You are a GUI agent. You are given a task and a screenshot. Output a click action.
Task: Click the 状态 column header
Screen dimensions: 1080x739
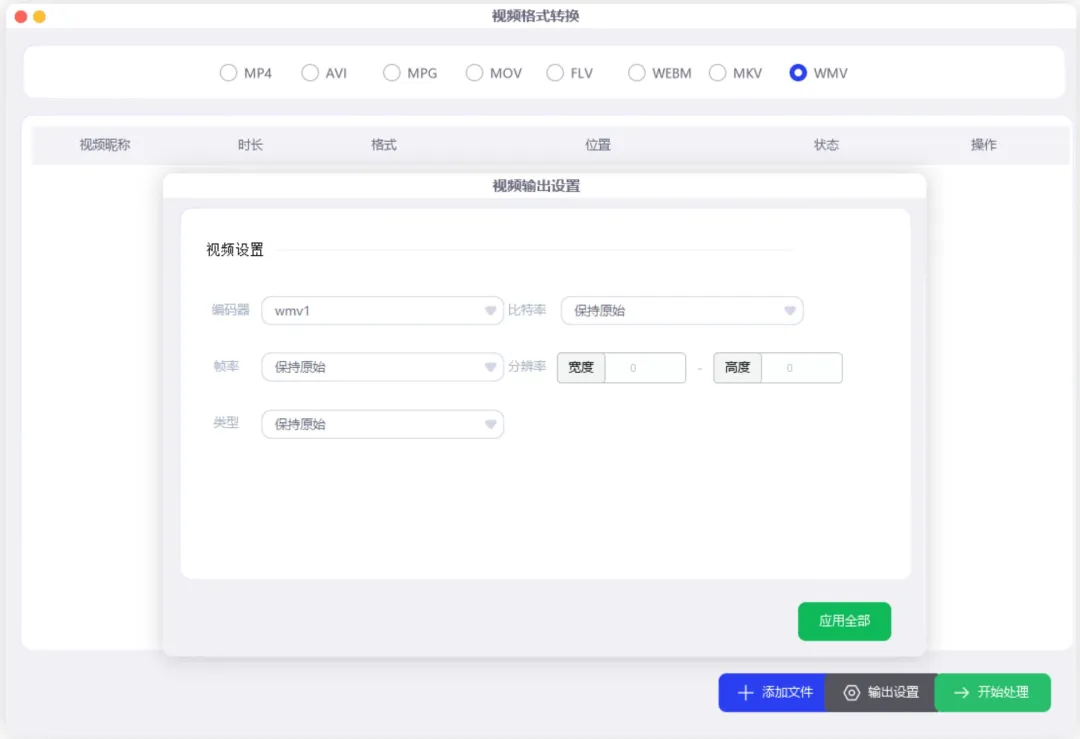pos(826,144)
